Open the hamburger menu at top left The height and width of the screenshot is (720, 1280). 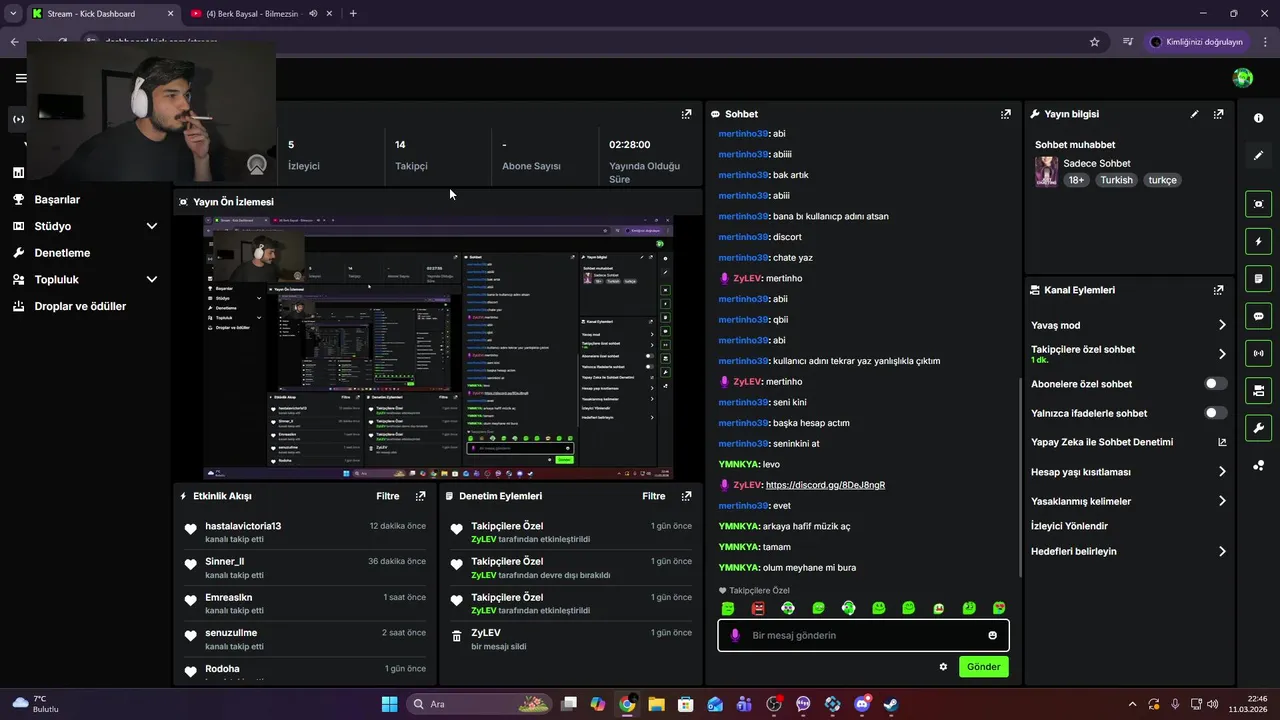point(21,78)
